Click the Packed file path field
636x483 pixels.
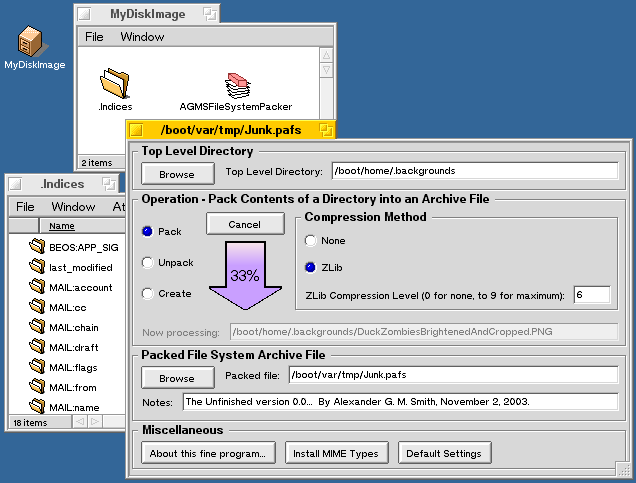pos(453,375)
